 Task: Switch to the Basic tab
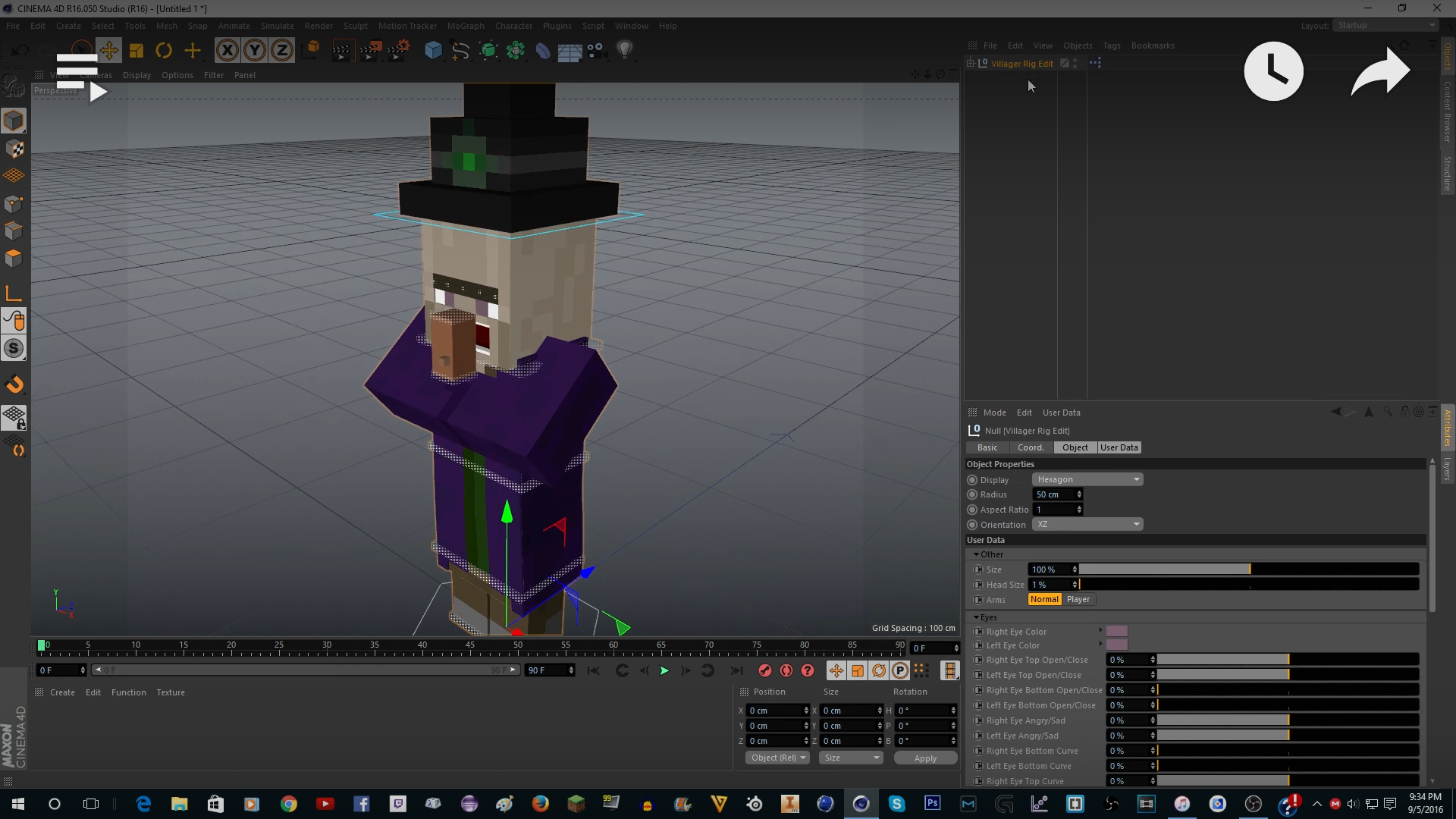987,447
